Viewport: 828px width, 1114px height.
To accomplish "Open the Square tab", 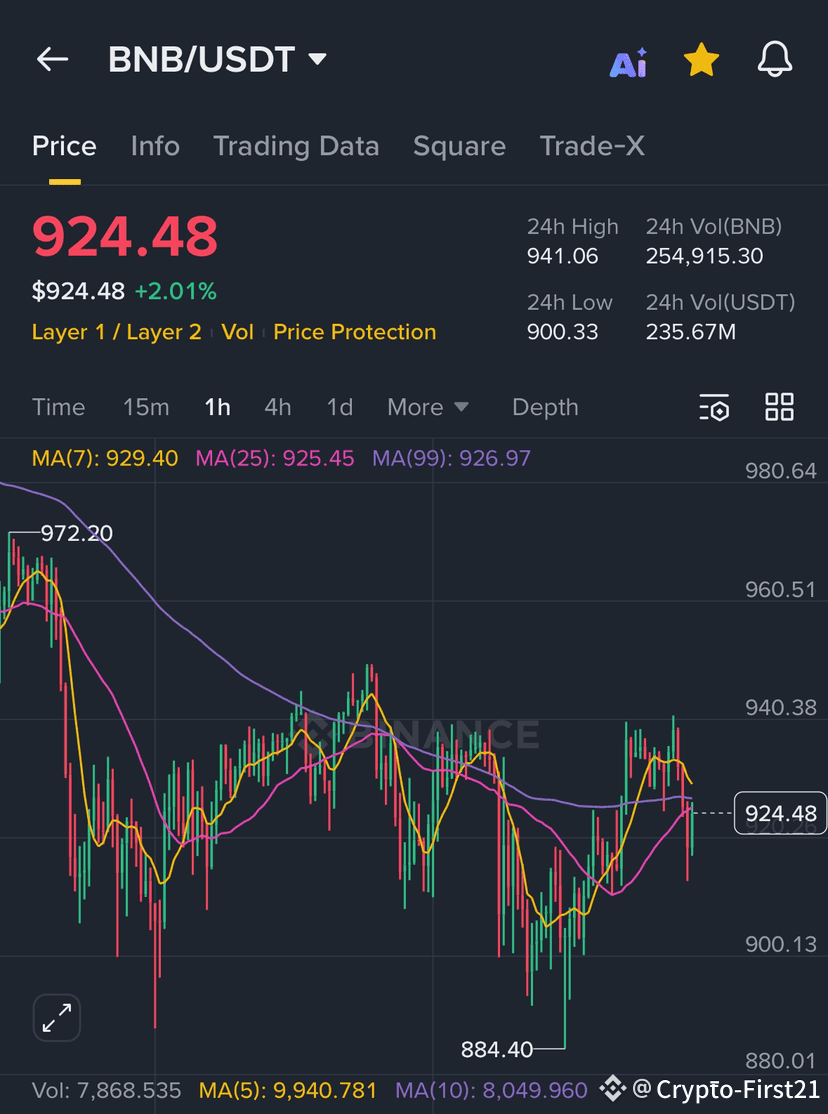I will click(459, 146).
